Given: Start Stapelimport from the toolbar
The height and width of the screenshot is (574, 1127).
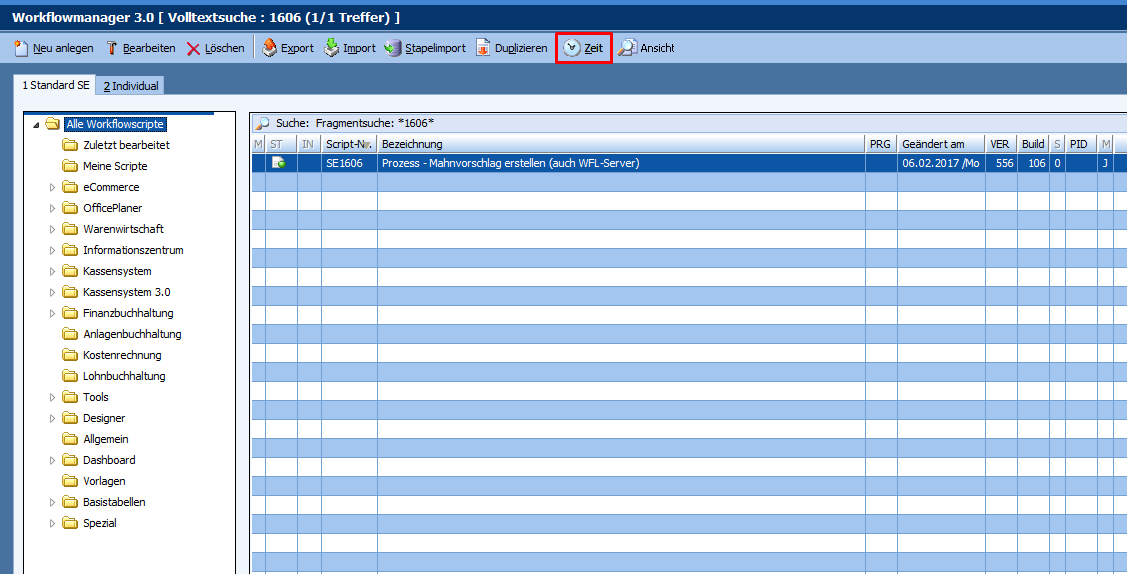Looking at the screenshot, I should [x=393, y=48].
